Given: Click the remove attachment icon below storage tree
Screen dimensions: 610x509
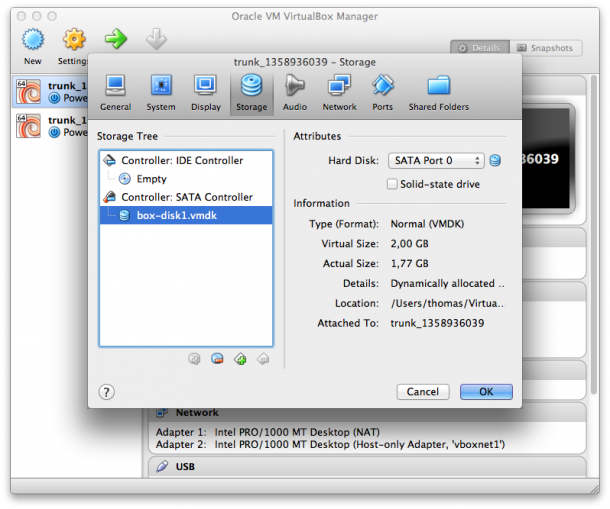Looking at the screenshot, I should tap(217, 359).
